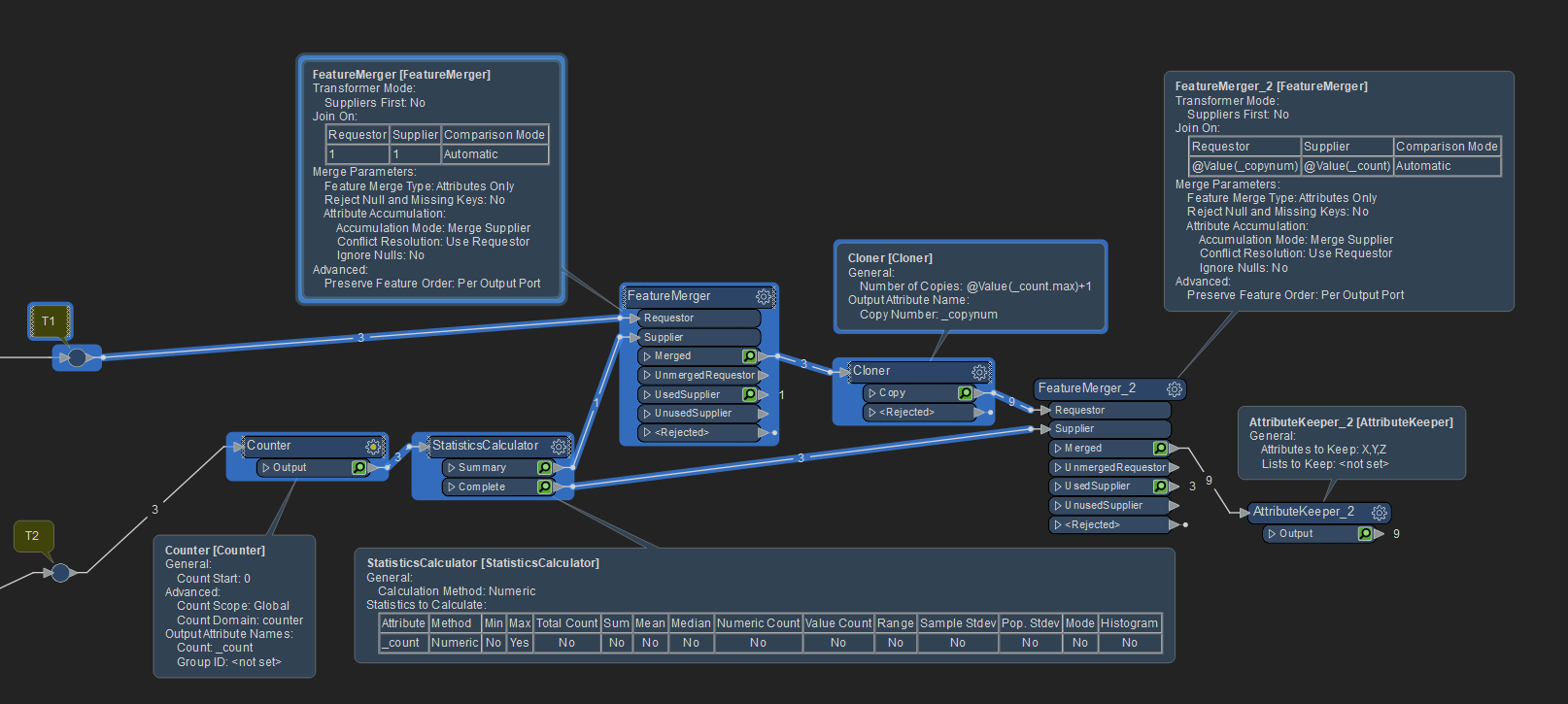Screen dimensions: 1568x704
Task: Expand FeatureMerger UsedSupplier port attributes
Action: click(x=647, y=394)
